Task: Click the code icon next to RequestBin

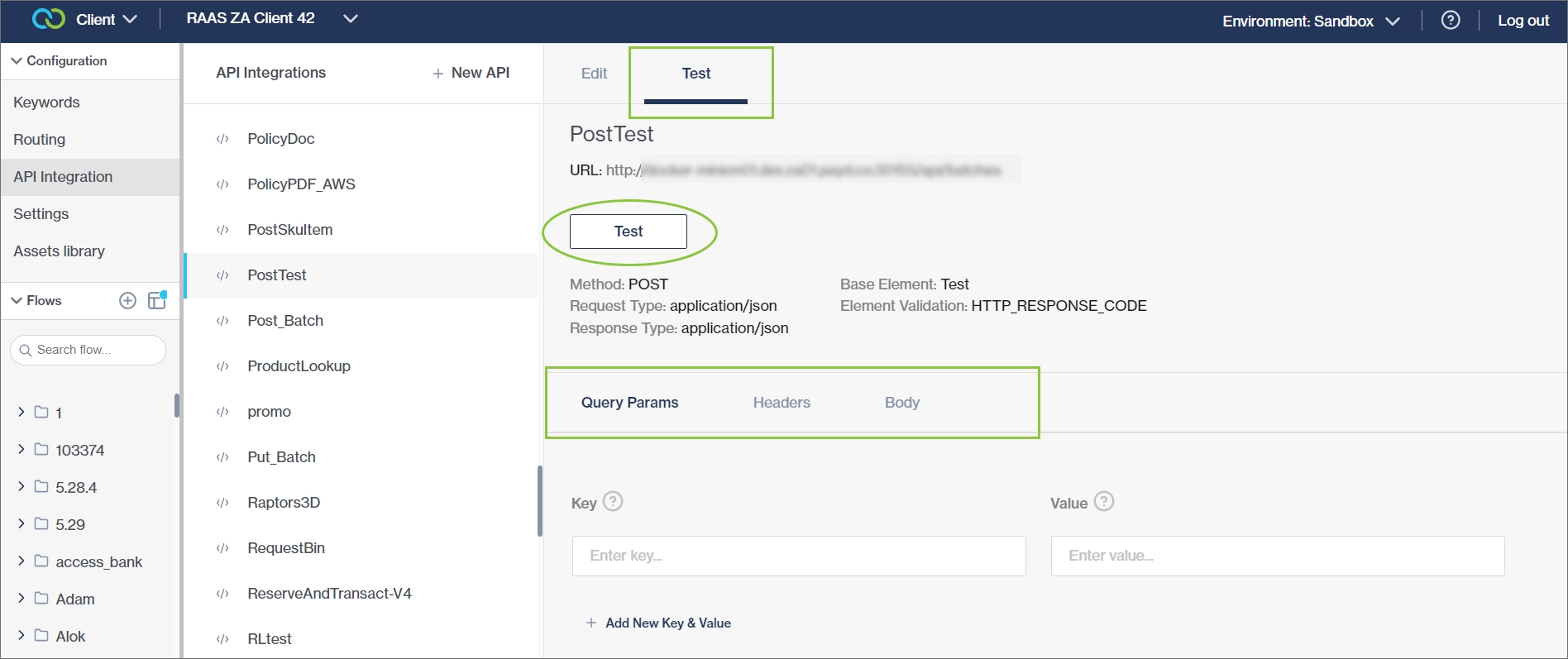Action: pos(222,548)
